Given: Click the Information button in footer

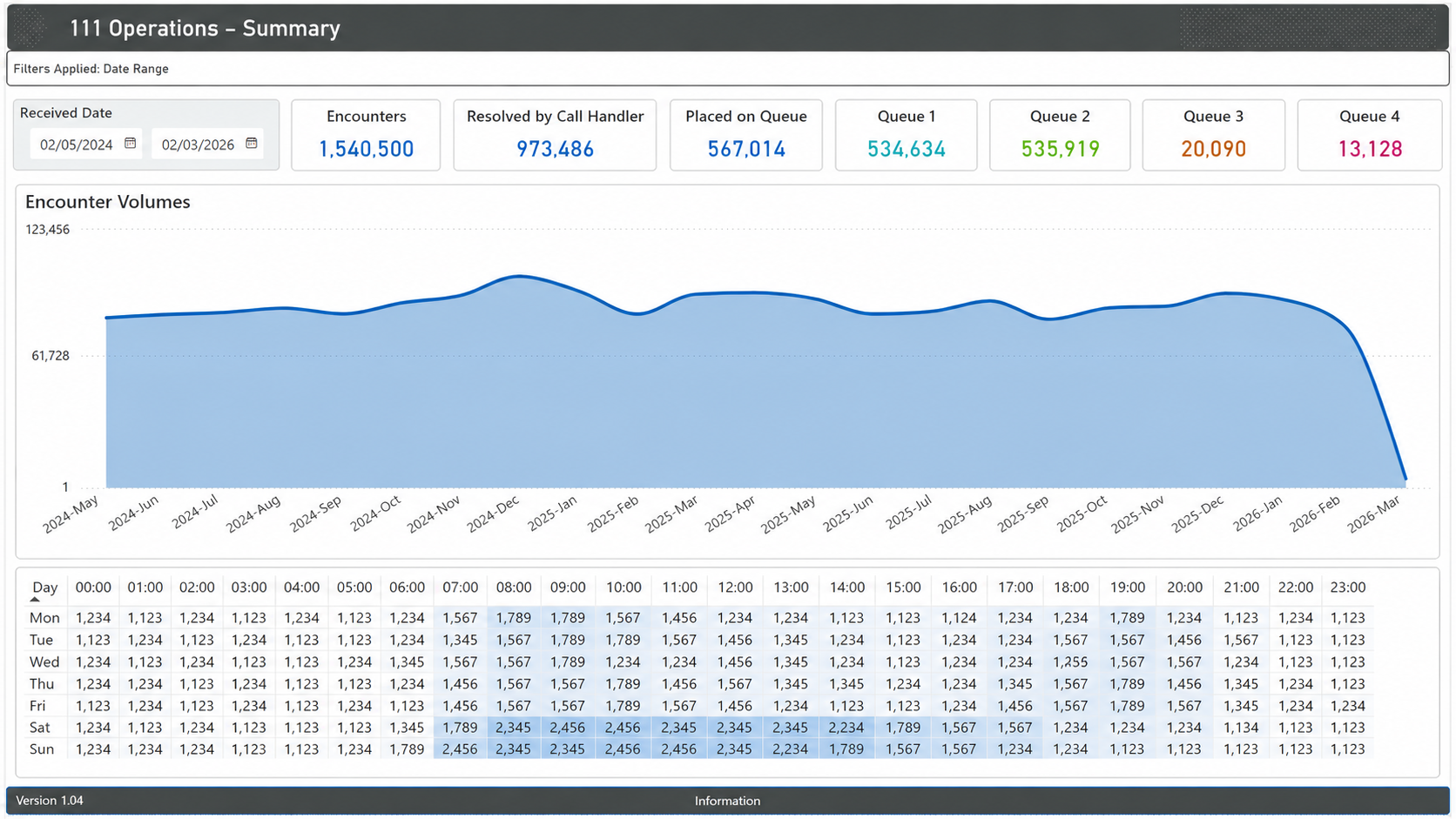Looking at the screenshot, I should click(x=727, y=801).
